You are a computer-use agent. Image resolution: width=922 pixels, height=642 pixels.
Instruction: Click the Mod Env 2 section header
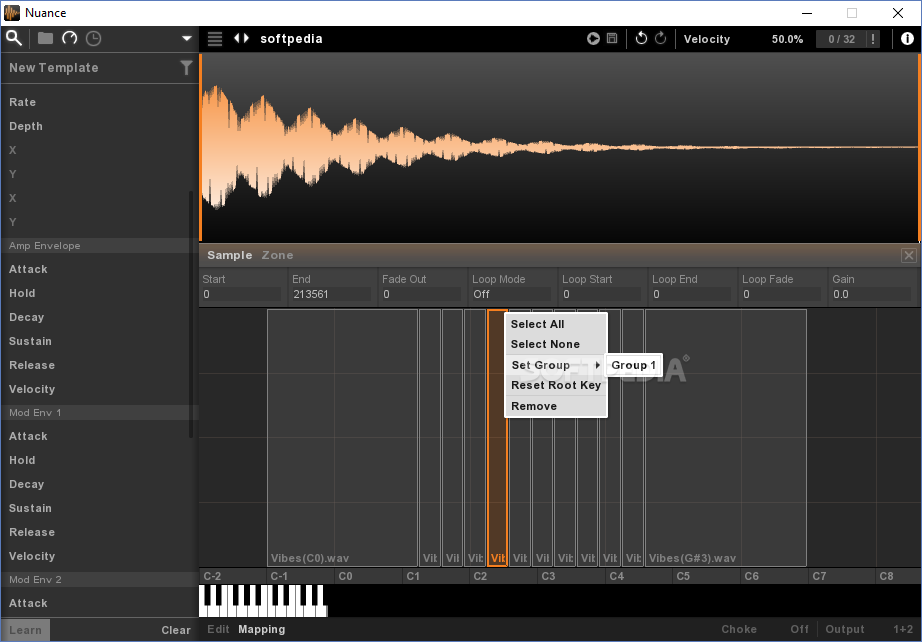[x=99, y=580]
